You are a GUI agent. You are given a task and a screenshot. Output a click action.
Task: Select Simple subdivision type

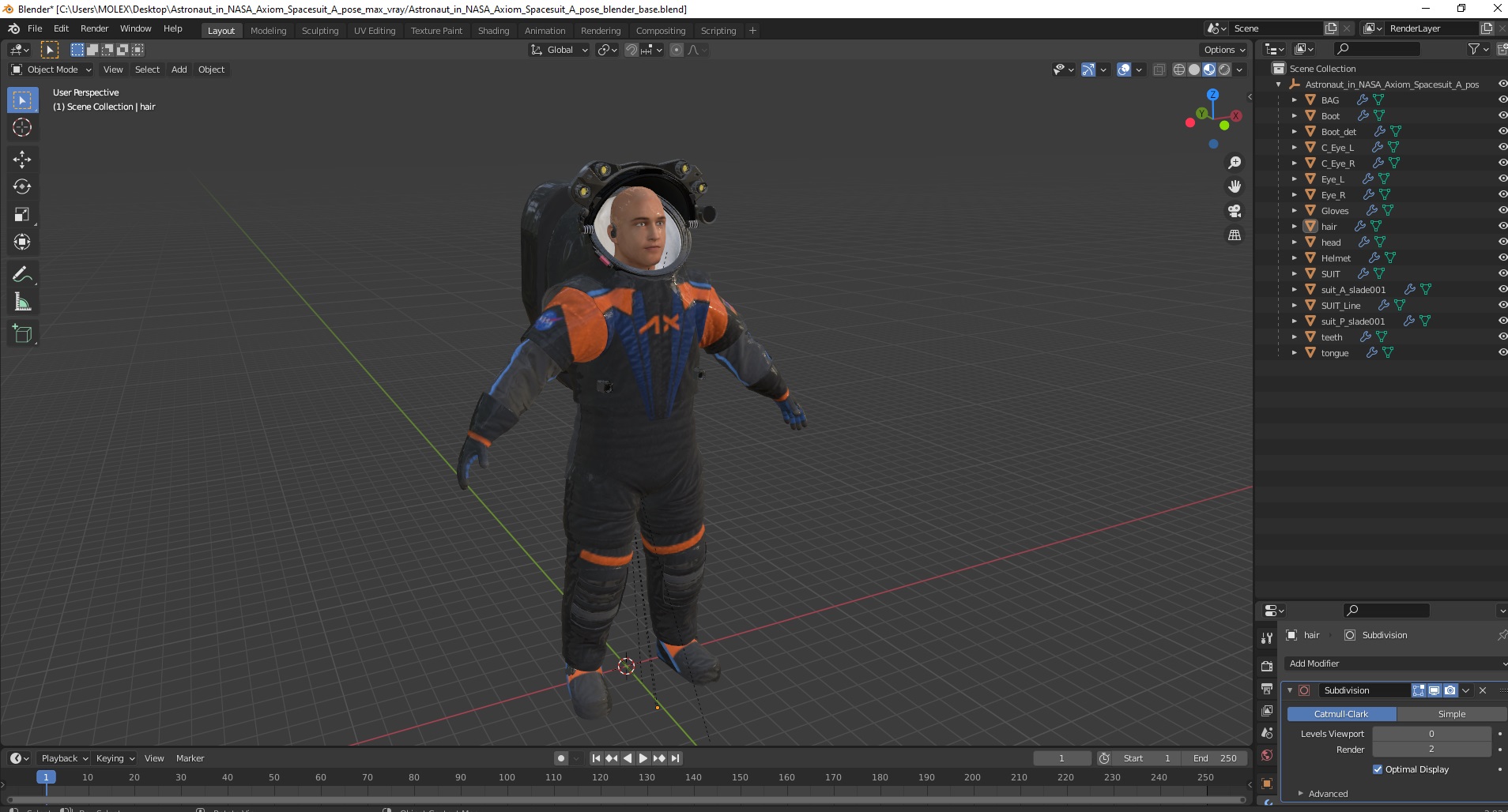tap(1452, 714)
